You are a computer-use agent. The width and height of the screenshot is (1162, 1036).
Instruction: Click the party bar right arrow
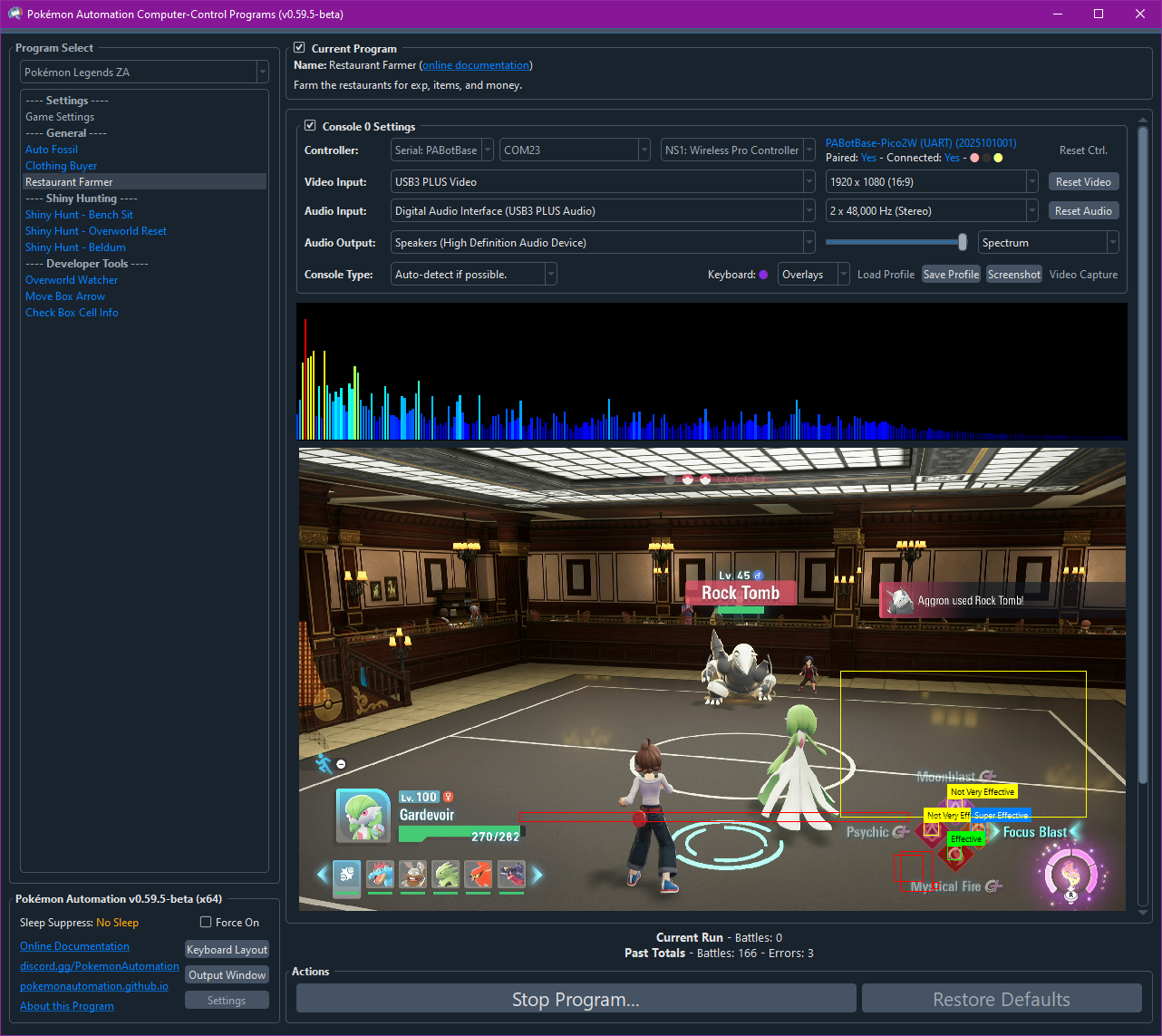pyautogui.click(x=537, y=875)
